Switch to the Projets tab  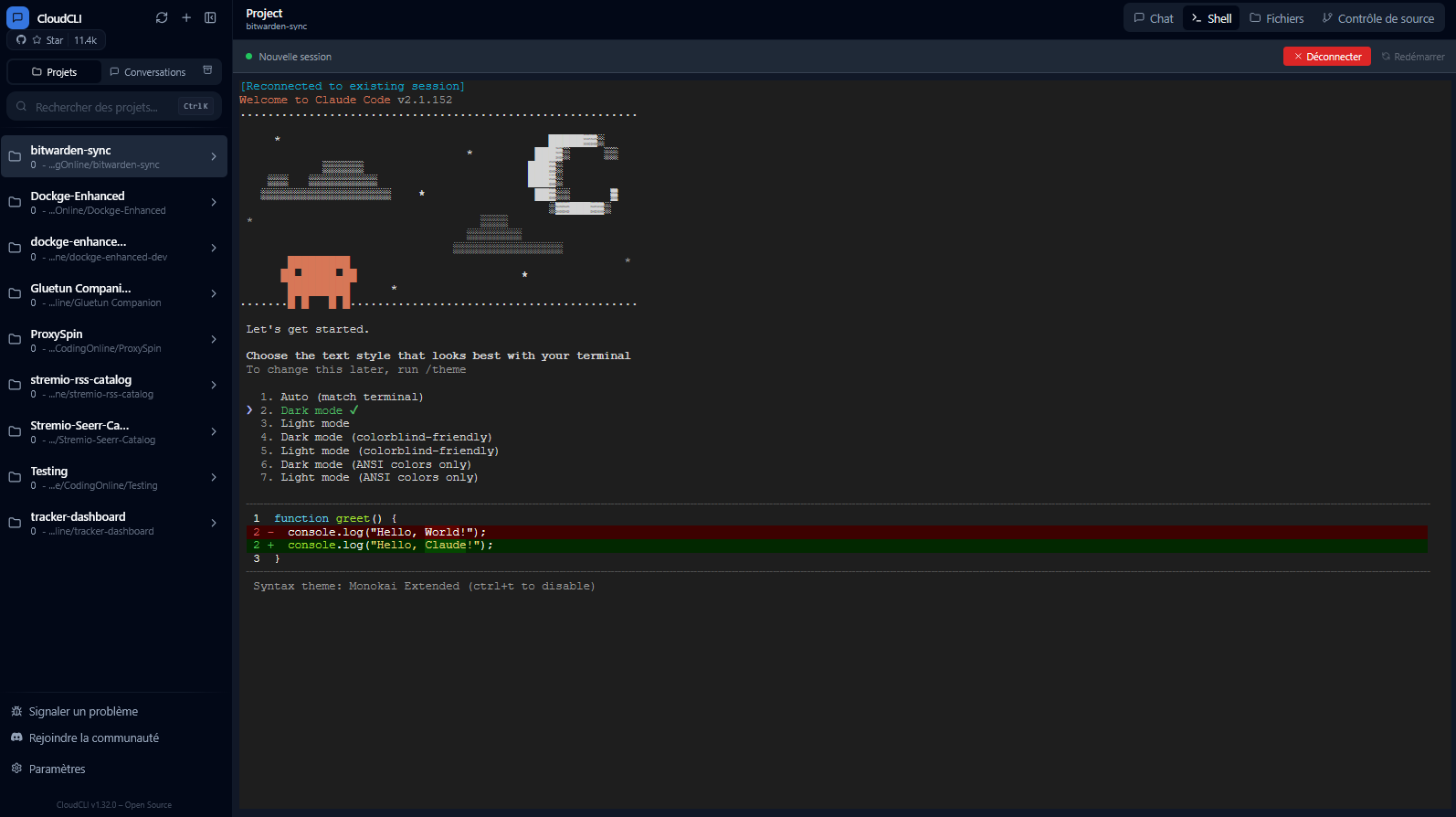[54, 72]
